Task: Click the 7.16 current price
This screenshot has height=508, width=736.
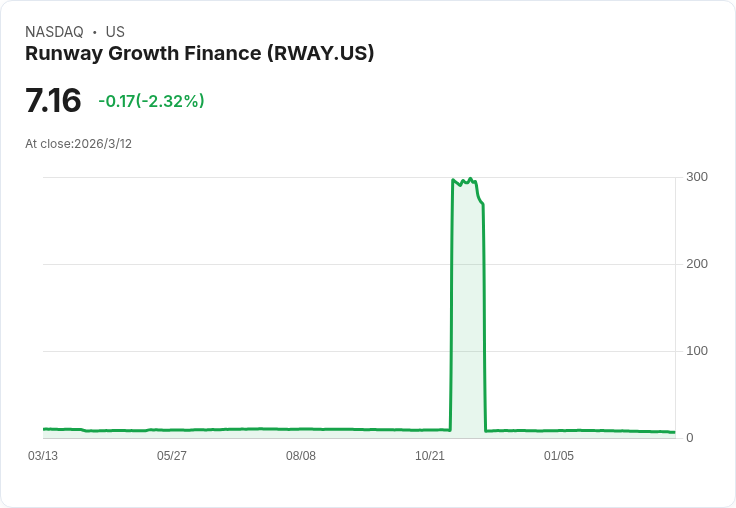Action: [x=53, y=100]
